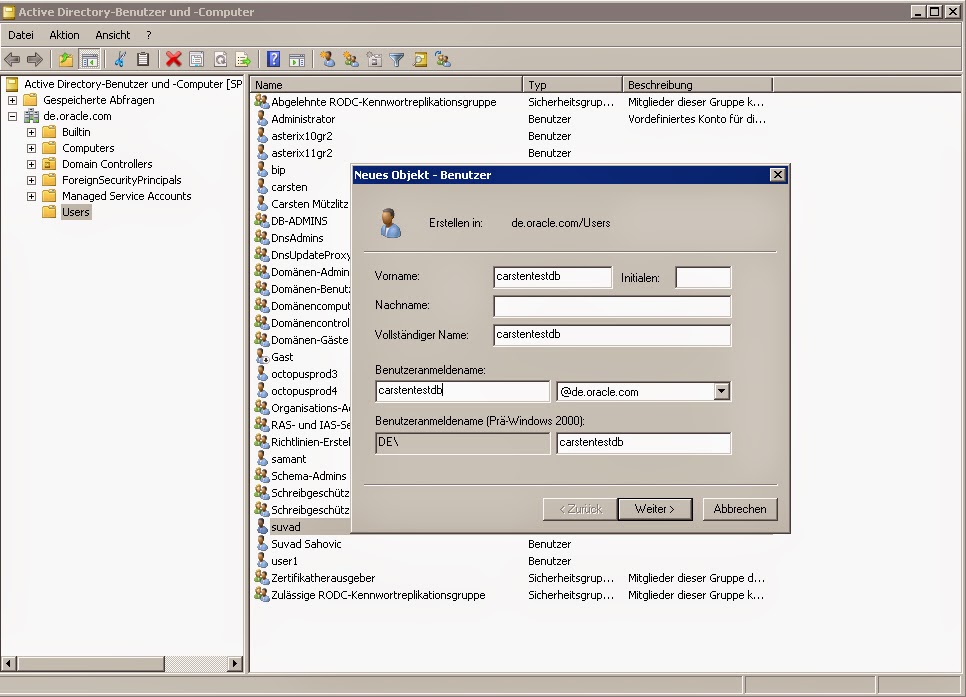Select Domain Controllers in the tree
The width and height of the screenshot is (966, 697).
[x=107, y=164]
